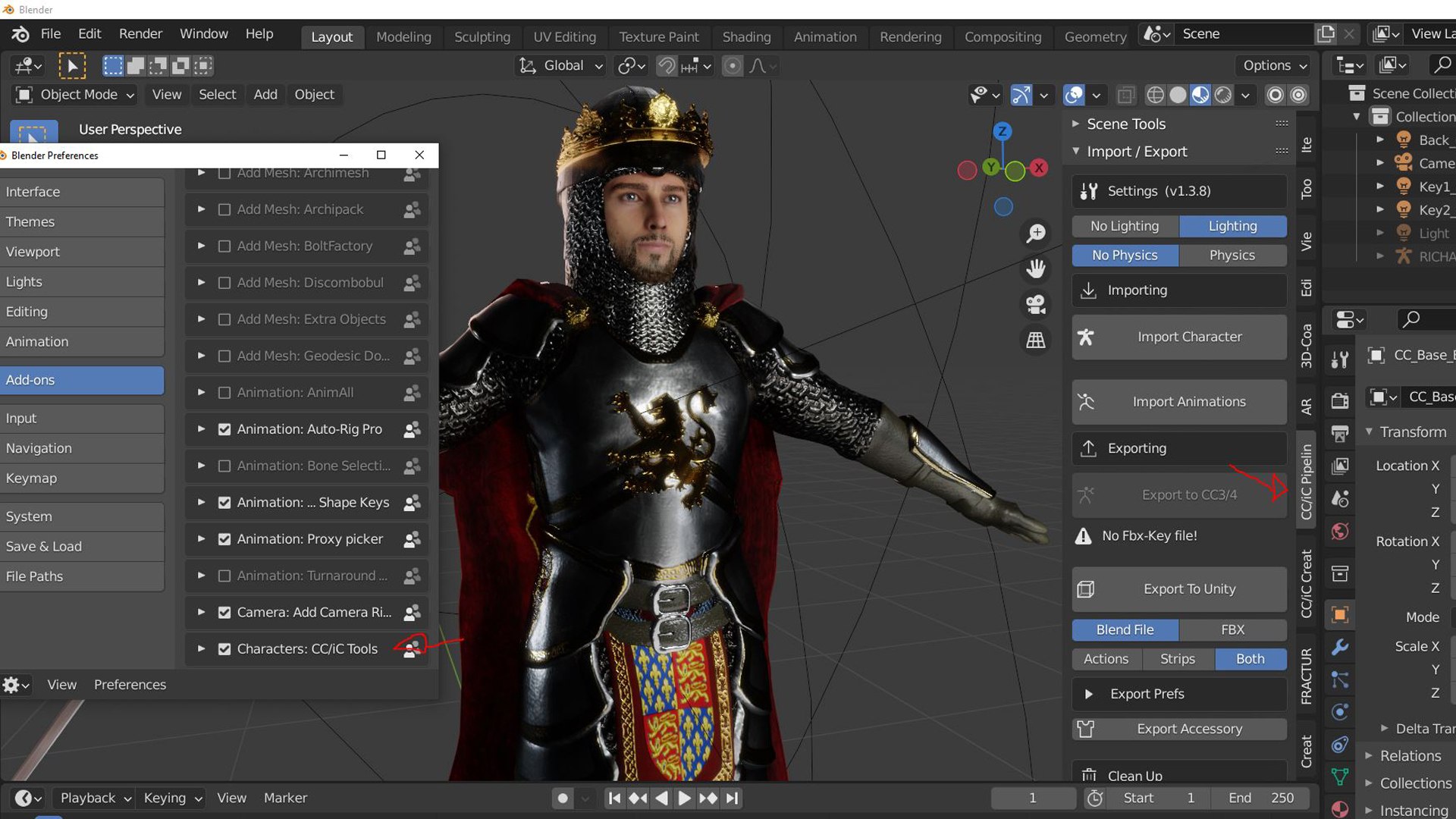Open Render properties tab icon
The height and width of the screenshot is (819, 1456).
1340,400
